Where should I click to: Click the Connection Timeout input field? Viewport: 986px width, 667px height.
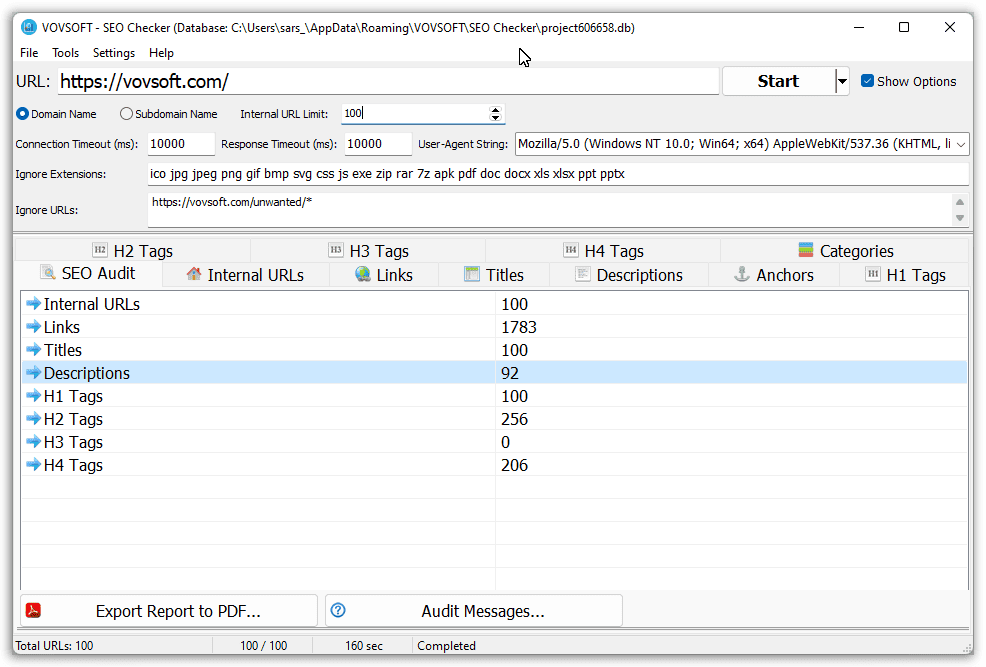point(181,144)
